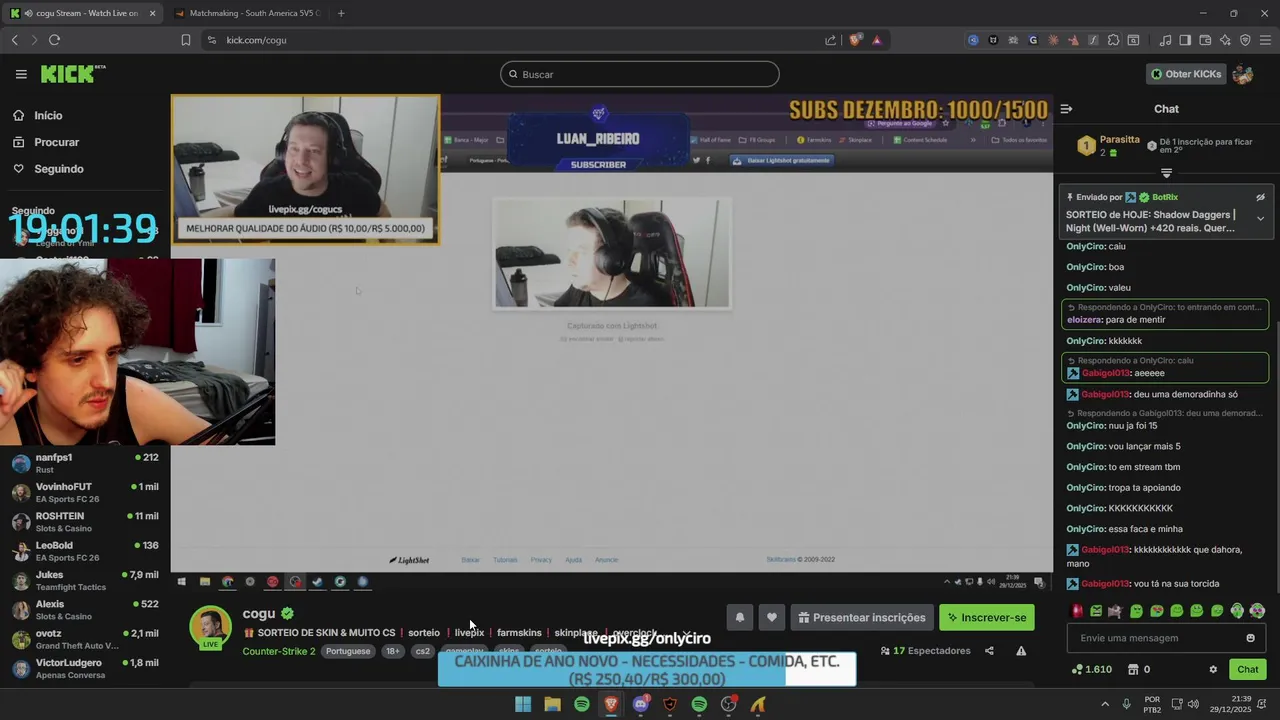Expand the pinned SORTEIO de HOJE message
1280x720 pixels.
1260,218
